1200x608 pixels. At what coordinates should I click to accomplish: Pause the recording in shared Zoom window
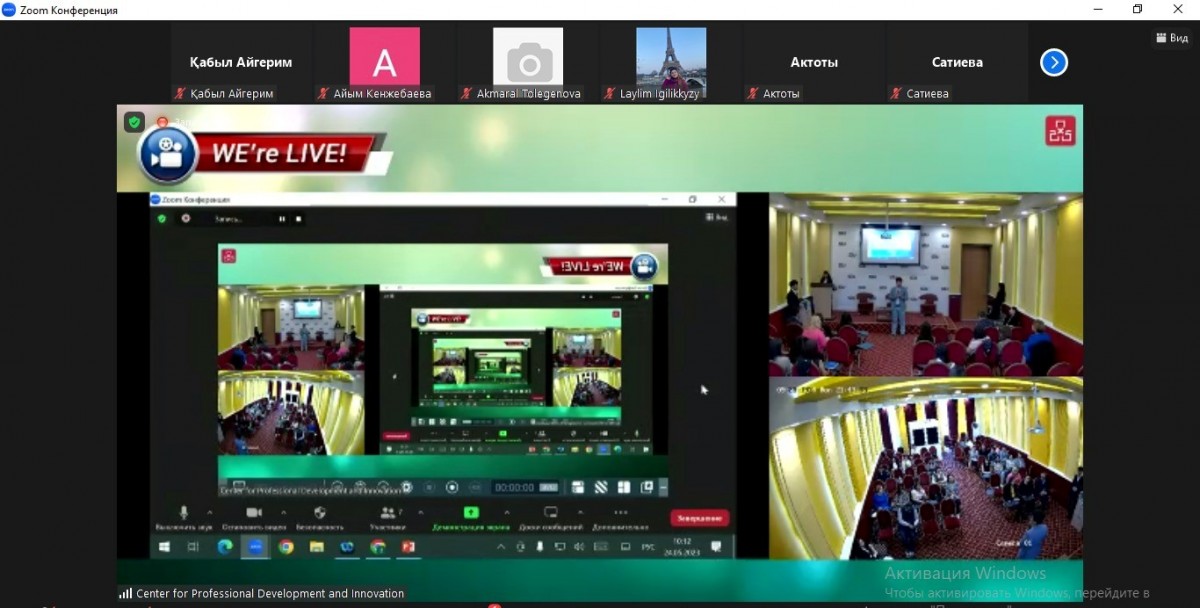point(282,218)
